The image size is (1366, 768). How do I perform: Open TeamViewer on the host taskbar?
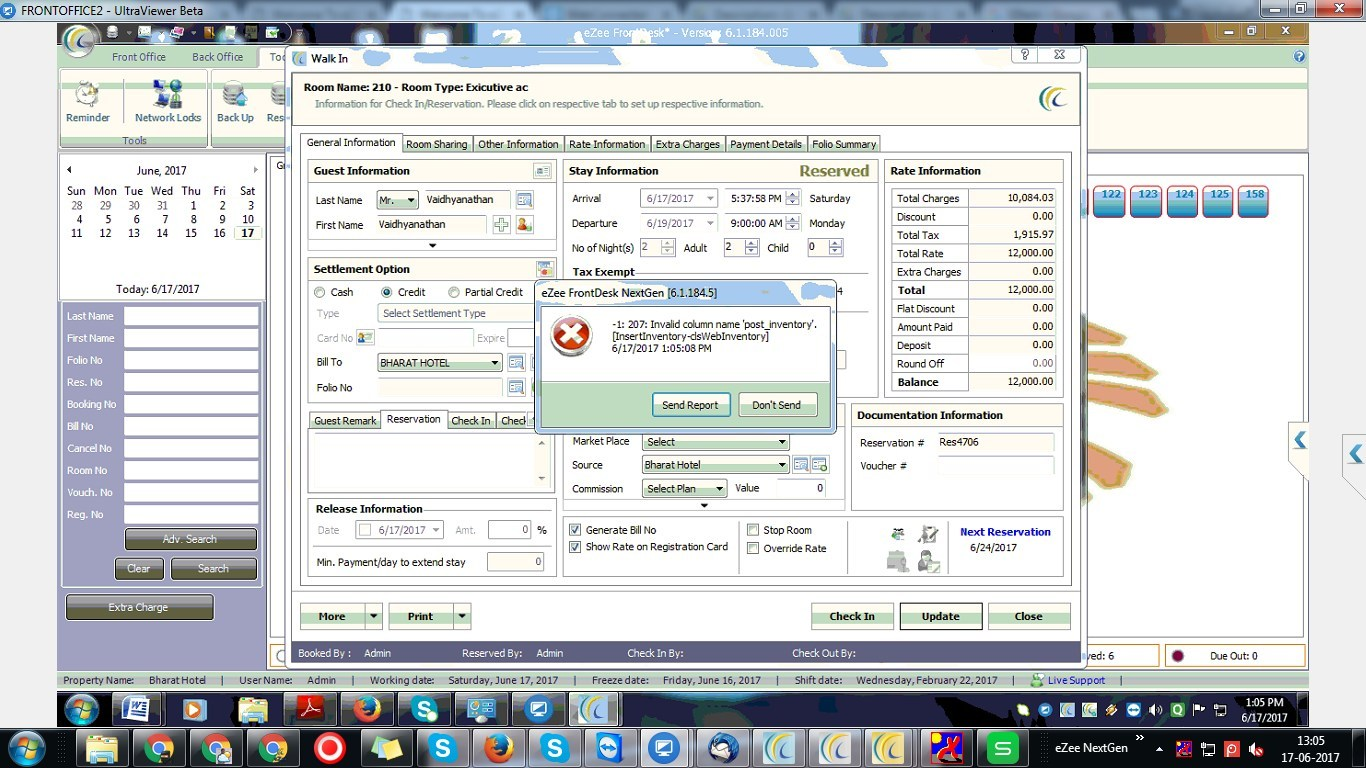pos(608,748)
